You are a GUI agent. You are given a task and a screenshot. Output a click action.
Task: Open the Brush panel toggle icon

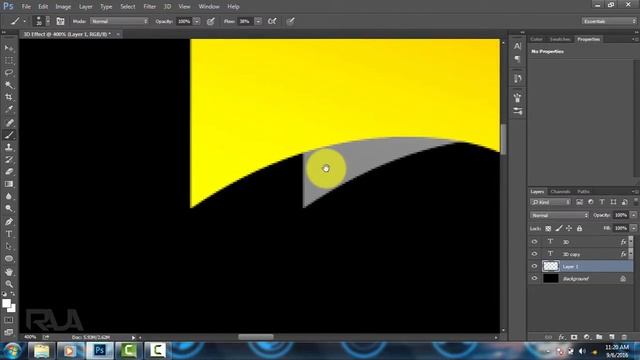60,21
